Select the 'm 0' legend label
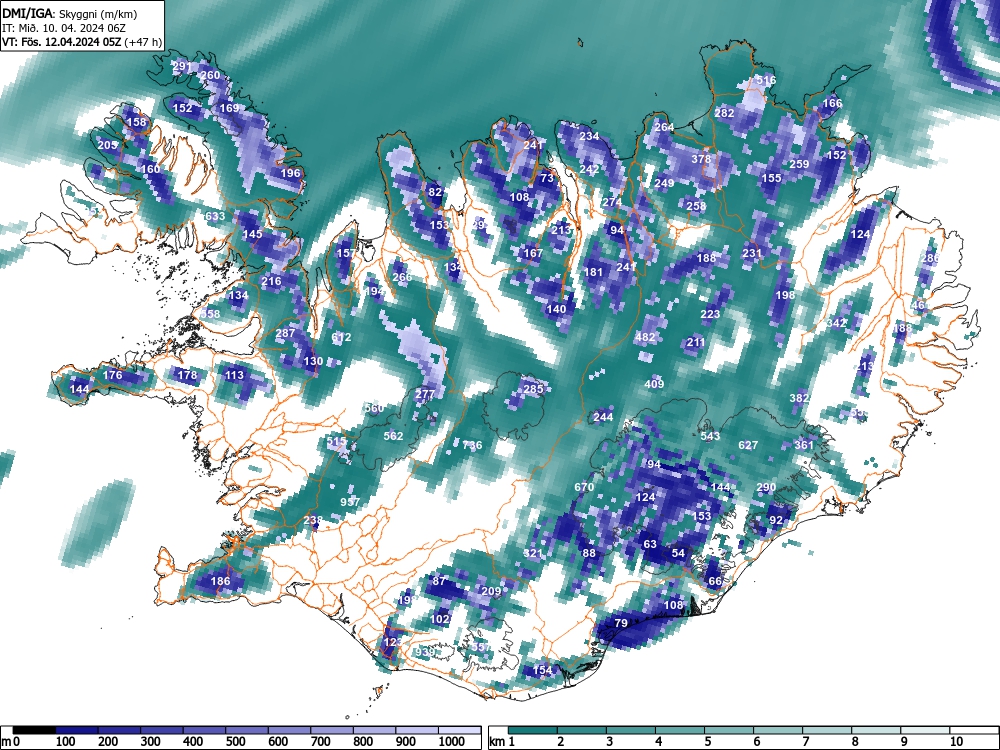Viewport: 1000px width, 750px height. [11, 742]
